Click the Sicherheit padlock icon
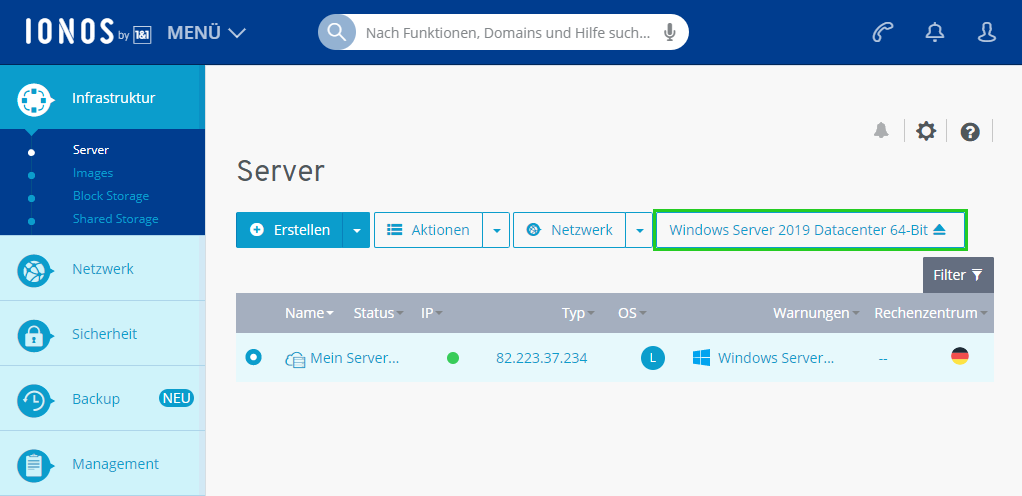1022x496 pixels. coord(34,336)
